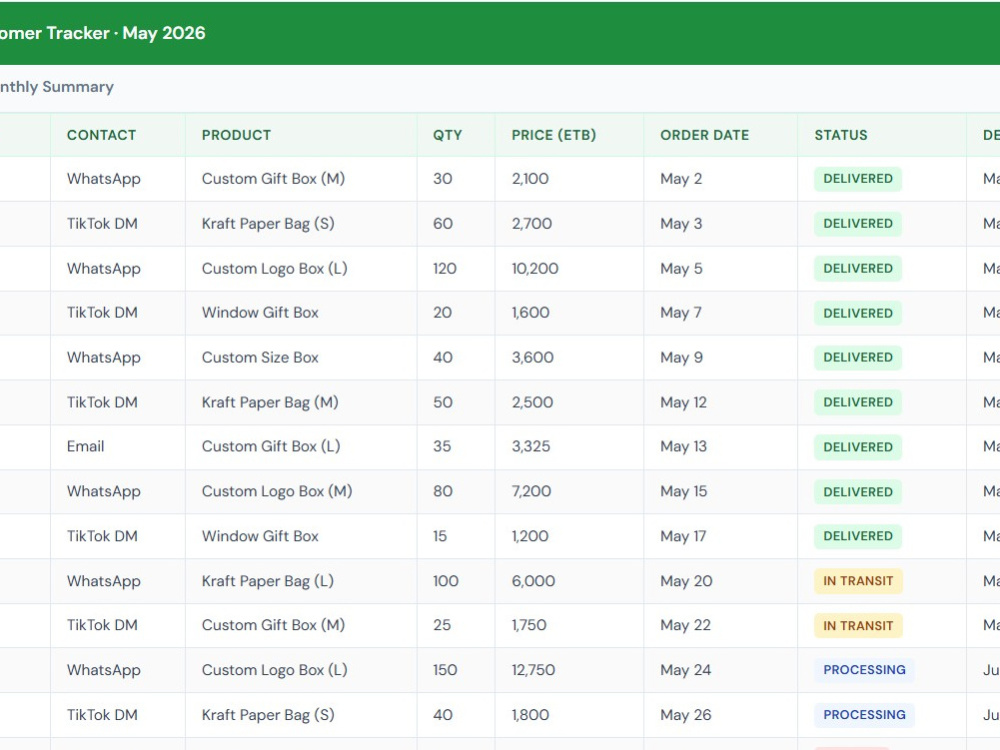This screenshot has width=1000, height=750.
Task: Sort by the CONTACT column header
Action: [x=101, y=135]
